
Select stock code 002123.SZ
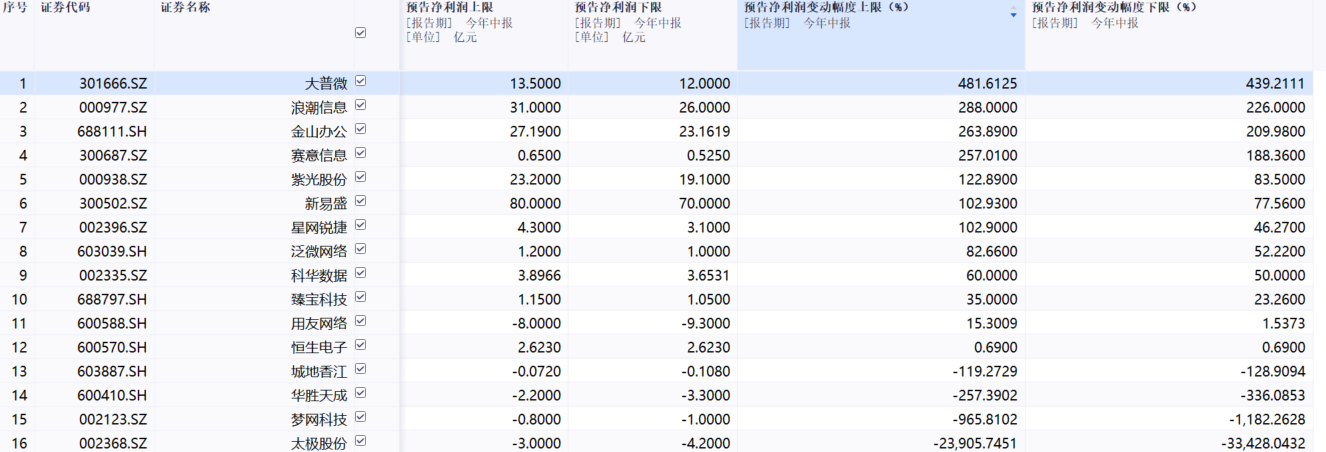click(112, 419)
